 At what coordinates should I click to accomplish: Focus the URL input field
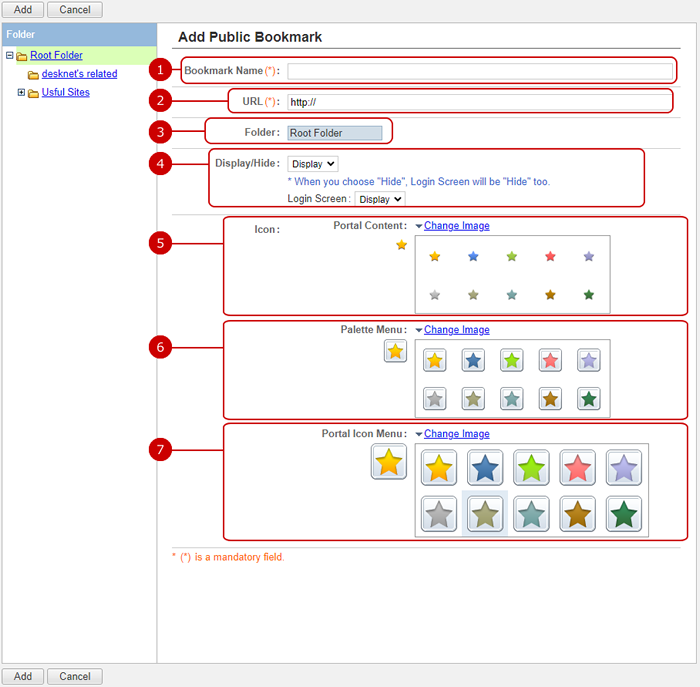(x=479, y=102)
